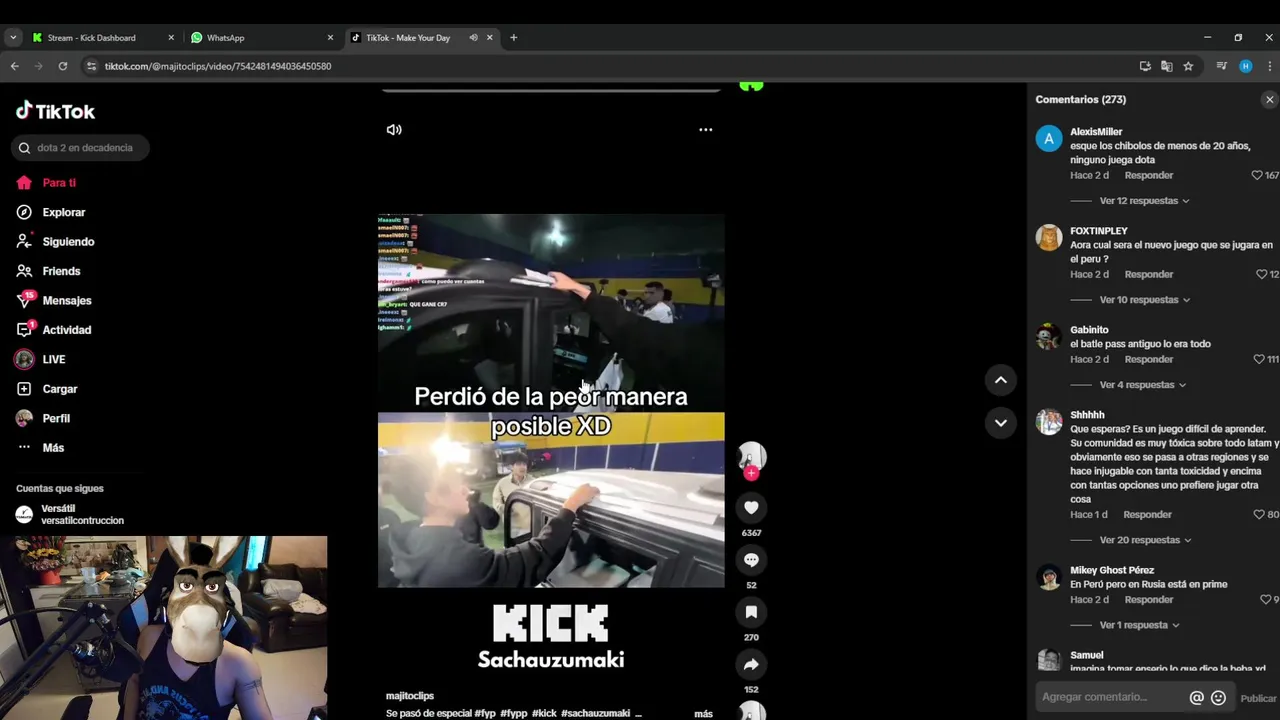Reply to Gabinito's comment
The image size is (1280, 720).
pos(1149,359)
